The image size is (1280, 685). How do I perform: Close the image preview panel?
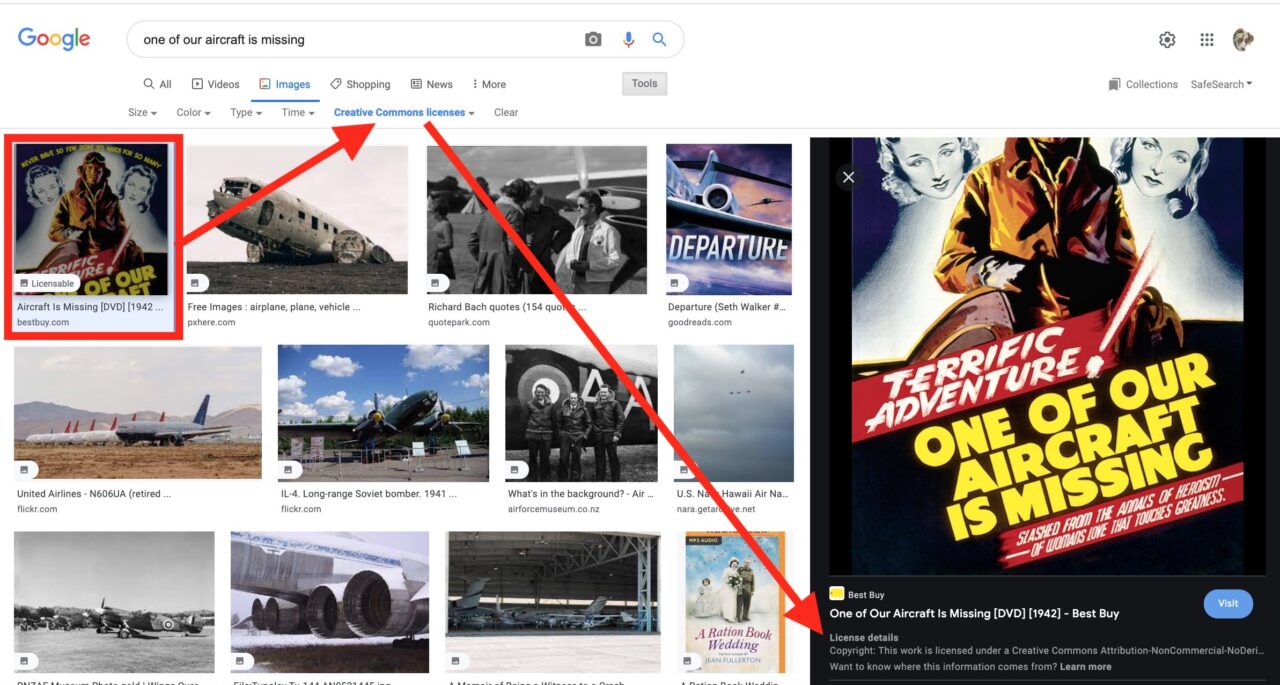click(x=848, y=177)
